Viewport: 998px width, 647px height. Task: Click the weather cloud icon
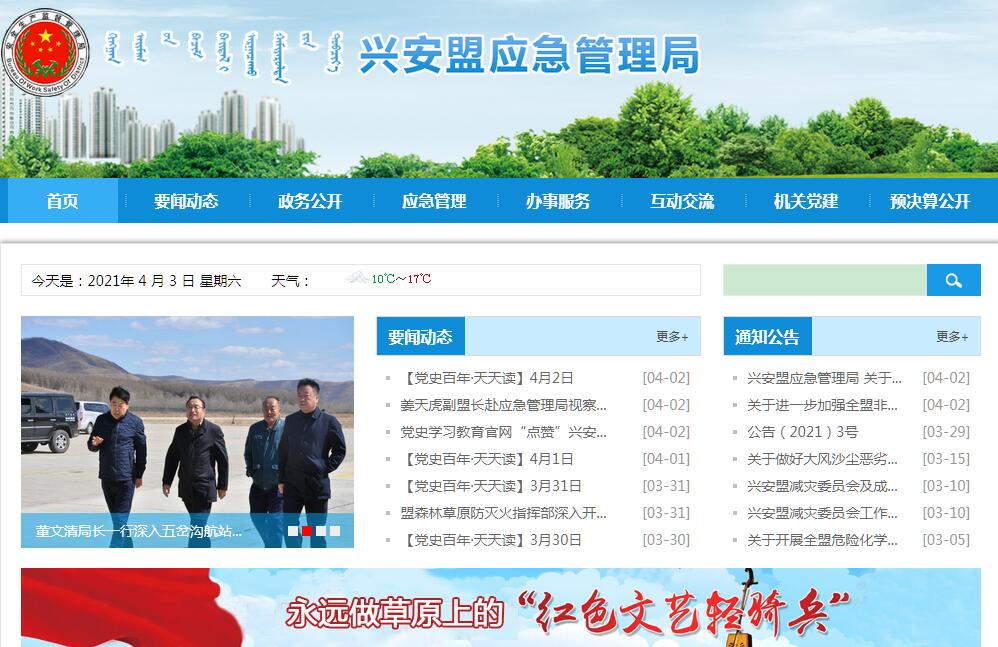[357, 278]
